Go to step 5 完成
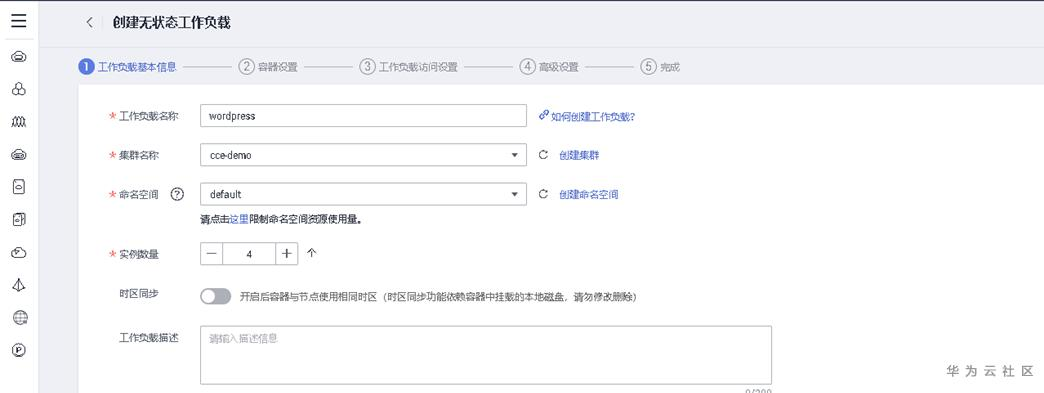1044x393 pixels. pos(660,67)
